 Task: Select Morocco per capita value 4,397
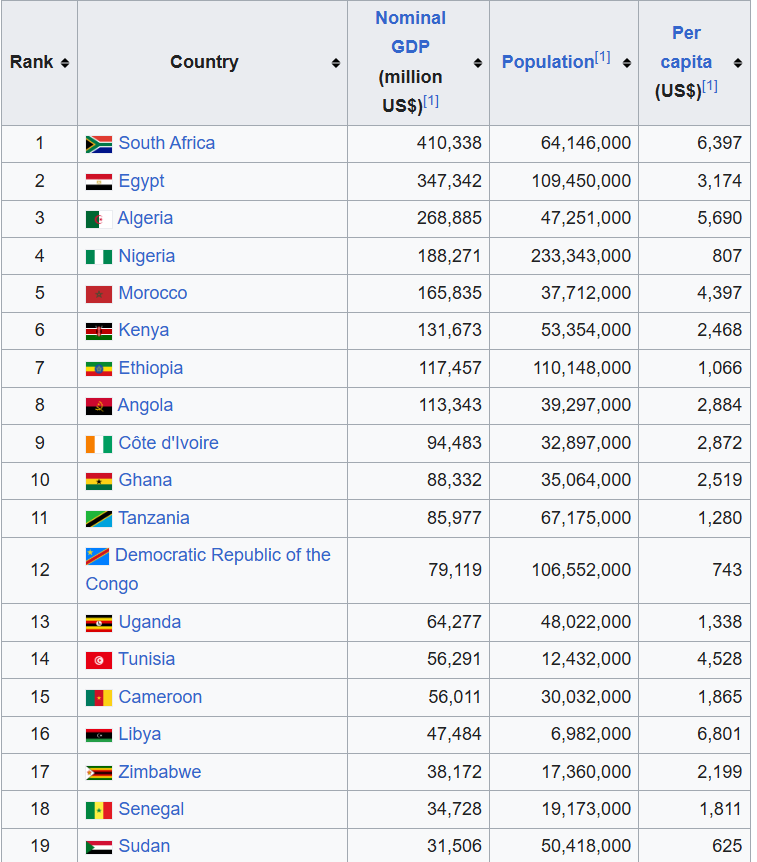(719, 293)
